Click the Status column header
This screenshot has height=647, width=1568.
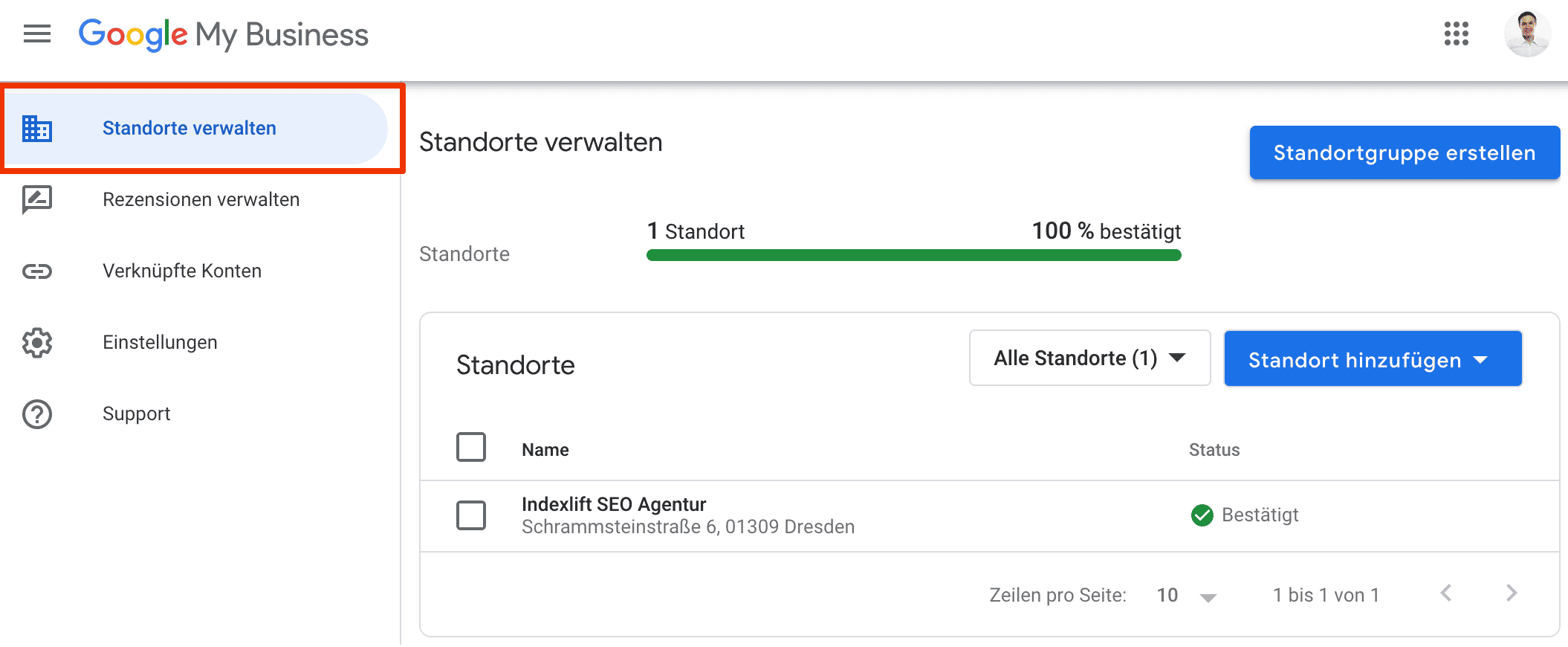click(x=1214, y=450)
